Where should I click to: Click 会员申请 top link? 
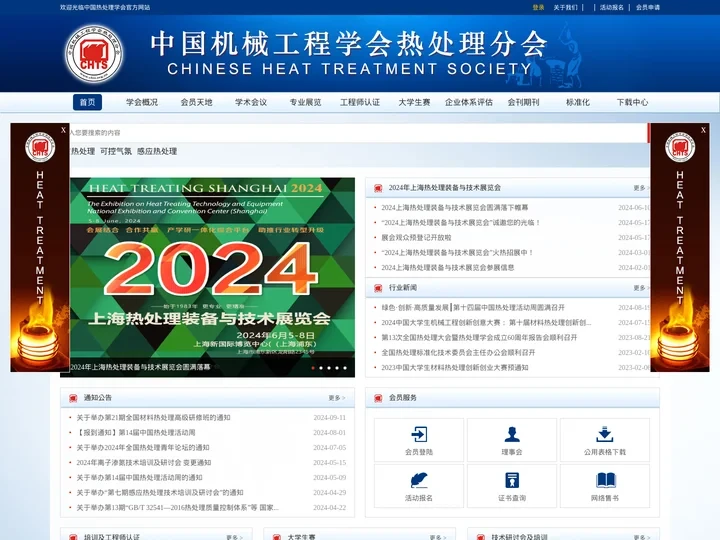pos(648,7)
